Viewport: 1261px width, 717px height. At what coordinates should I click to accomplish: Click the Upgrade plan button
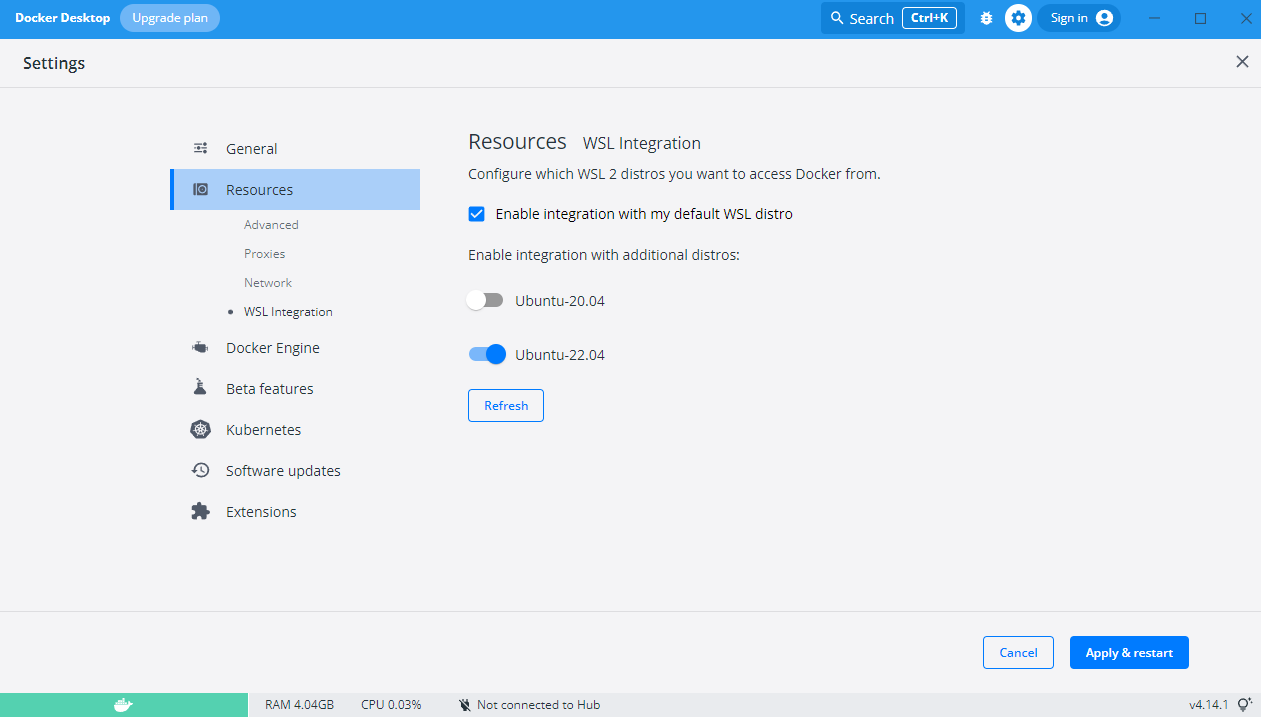(170, 18)
